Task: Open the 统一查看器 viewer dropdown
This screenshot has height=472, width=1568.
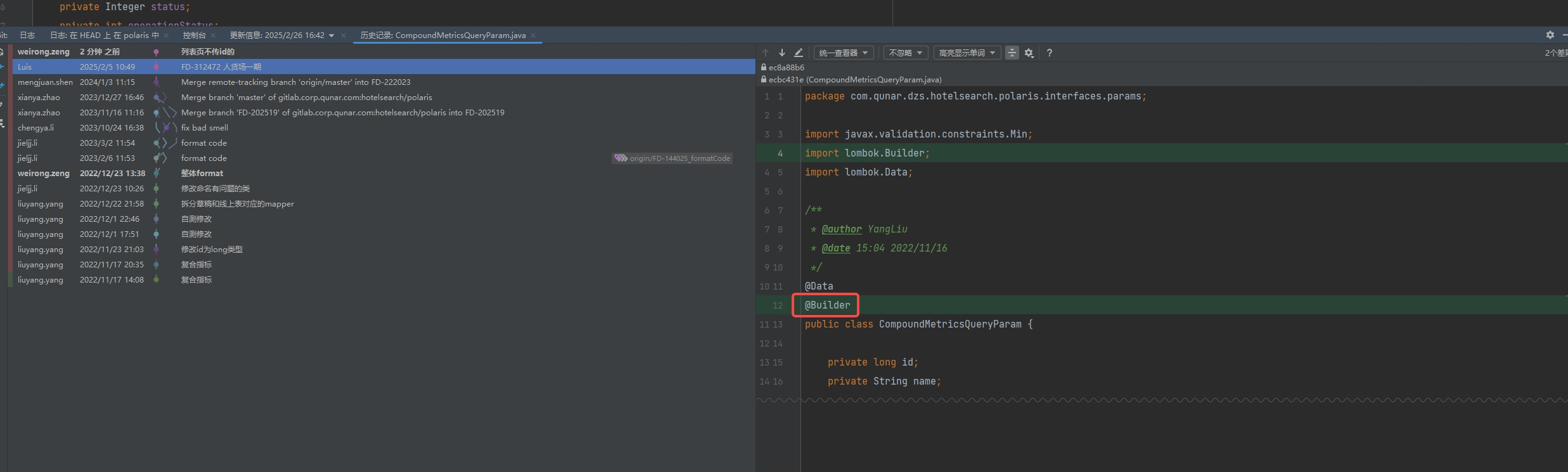Action: pos(844,53)
